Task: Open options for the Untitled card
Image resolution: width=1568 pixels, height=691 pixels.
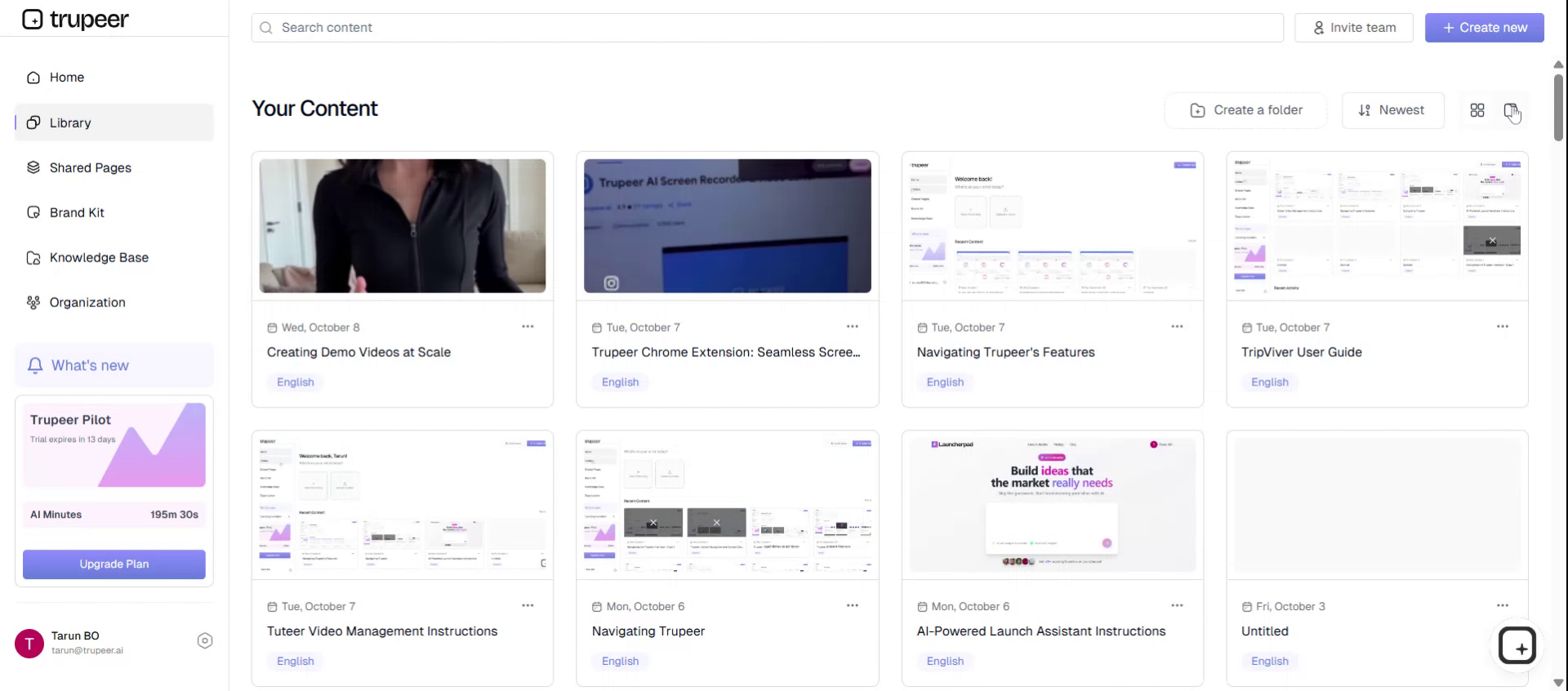Action: click(x=1502, y=606)
